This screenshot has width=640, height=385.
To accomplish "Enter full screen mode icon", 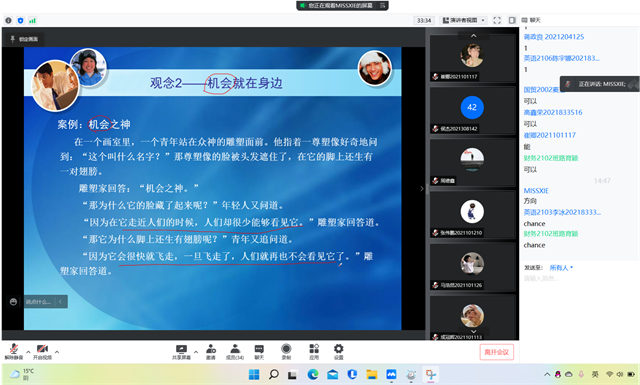I will [x=497, y=20].
